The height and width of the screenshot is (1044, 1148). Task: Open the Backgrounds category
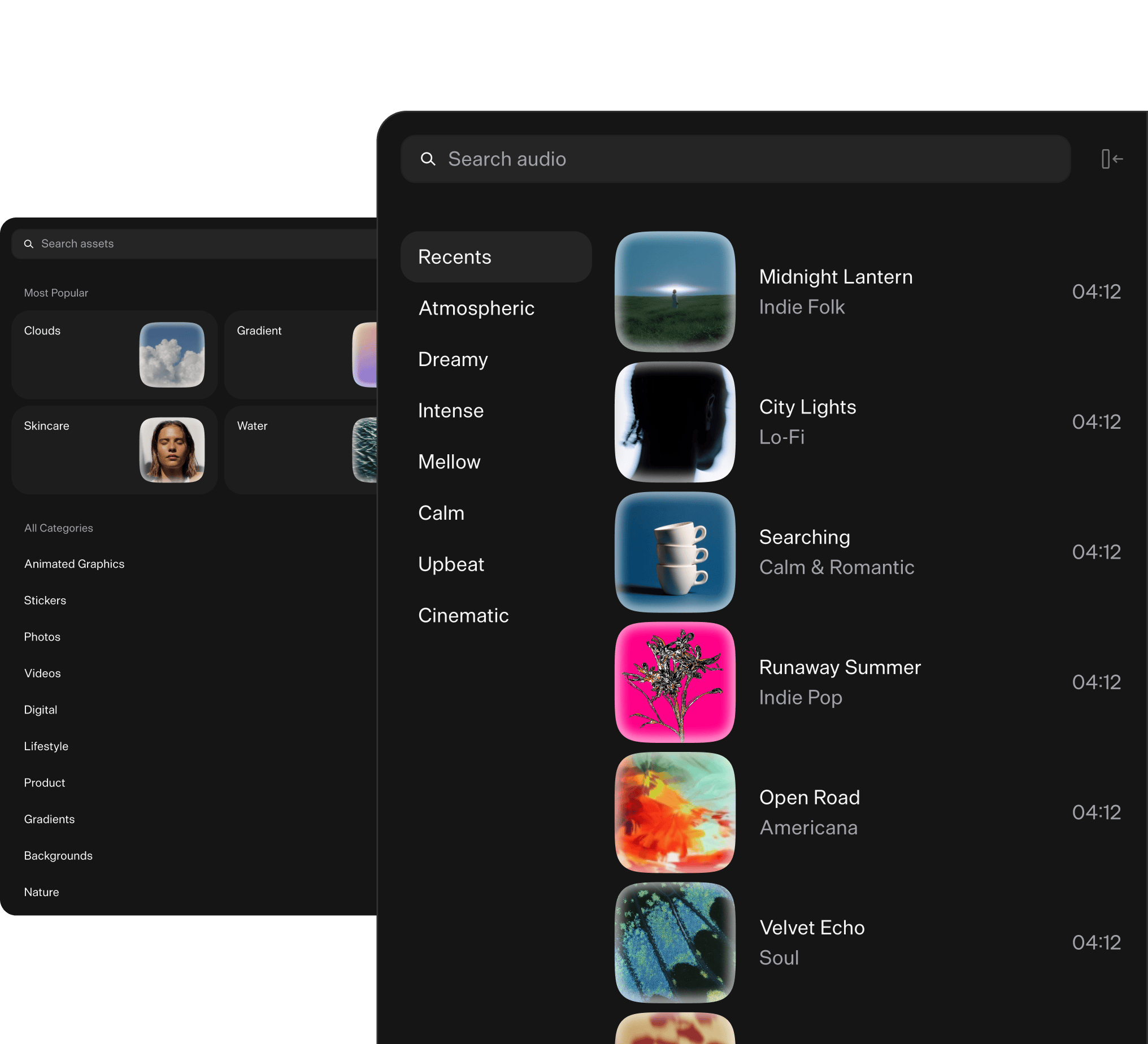58,855
